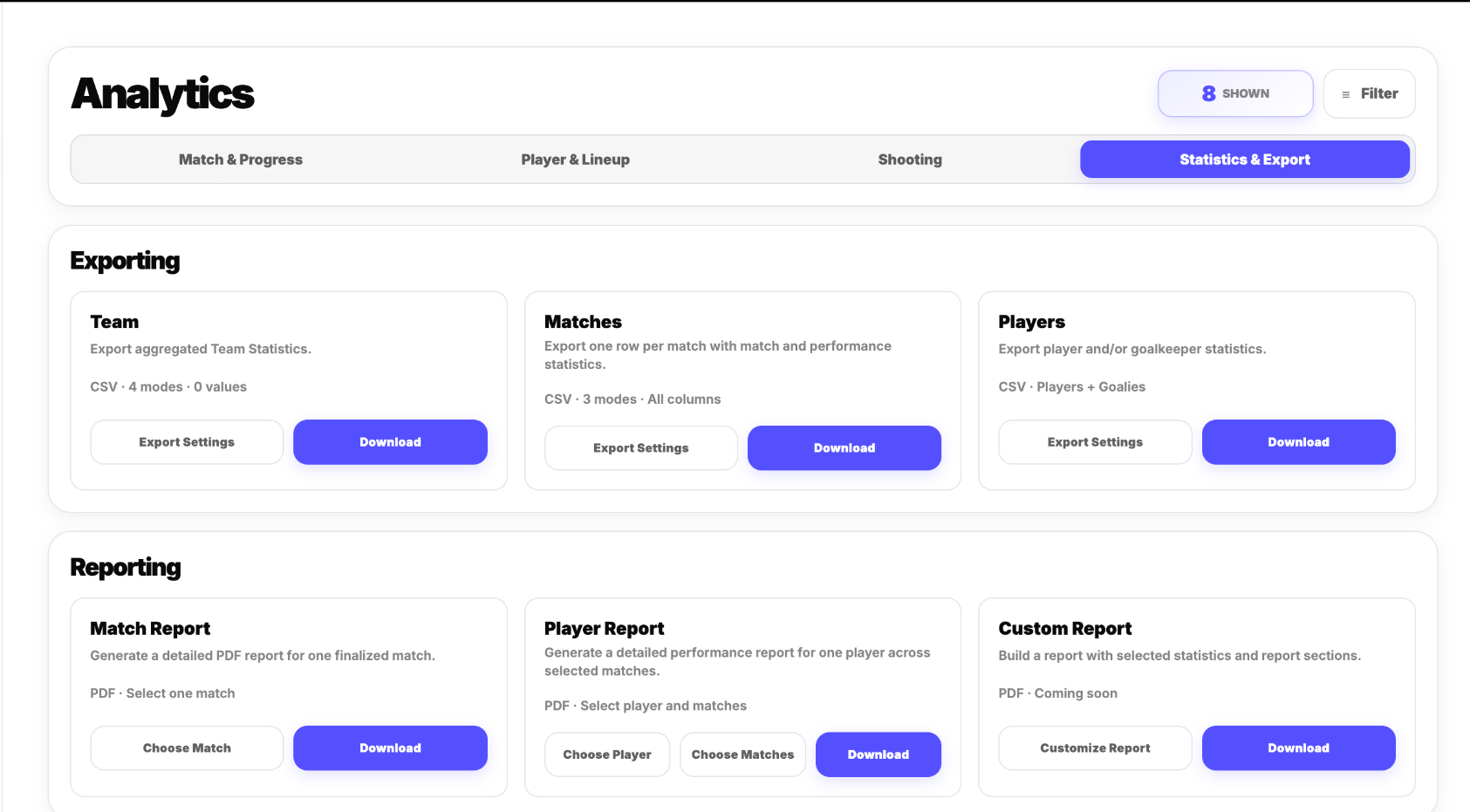The height and width of the screenshot is (812, 1470).
Task: Click the Exporting section heading
Action: point(126,261)
